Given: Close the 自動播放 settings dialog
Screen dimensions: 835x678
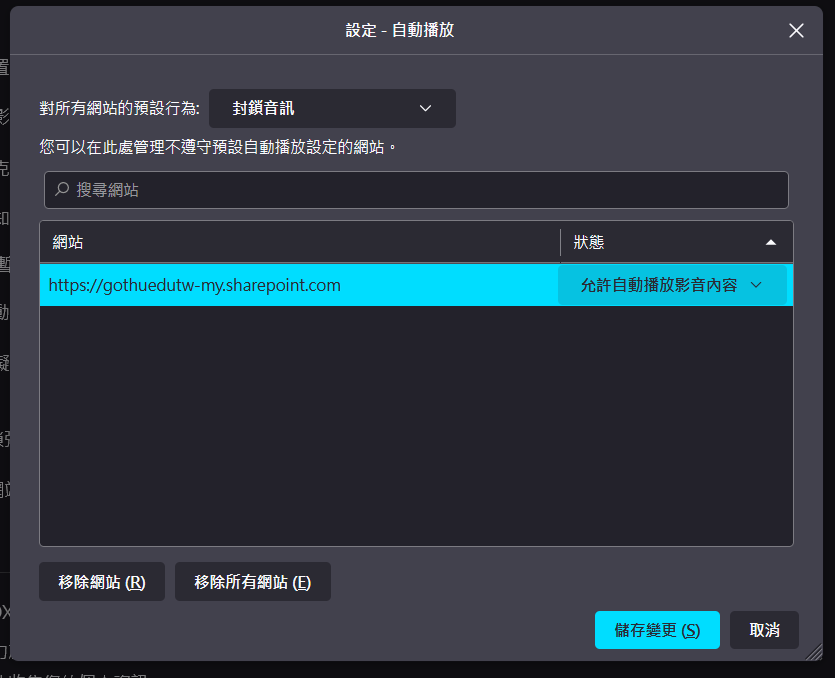Looking at the screenshot, I should pyautogui.click(x=796, y=30).
